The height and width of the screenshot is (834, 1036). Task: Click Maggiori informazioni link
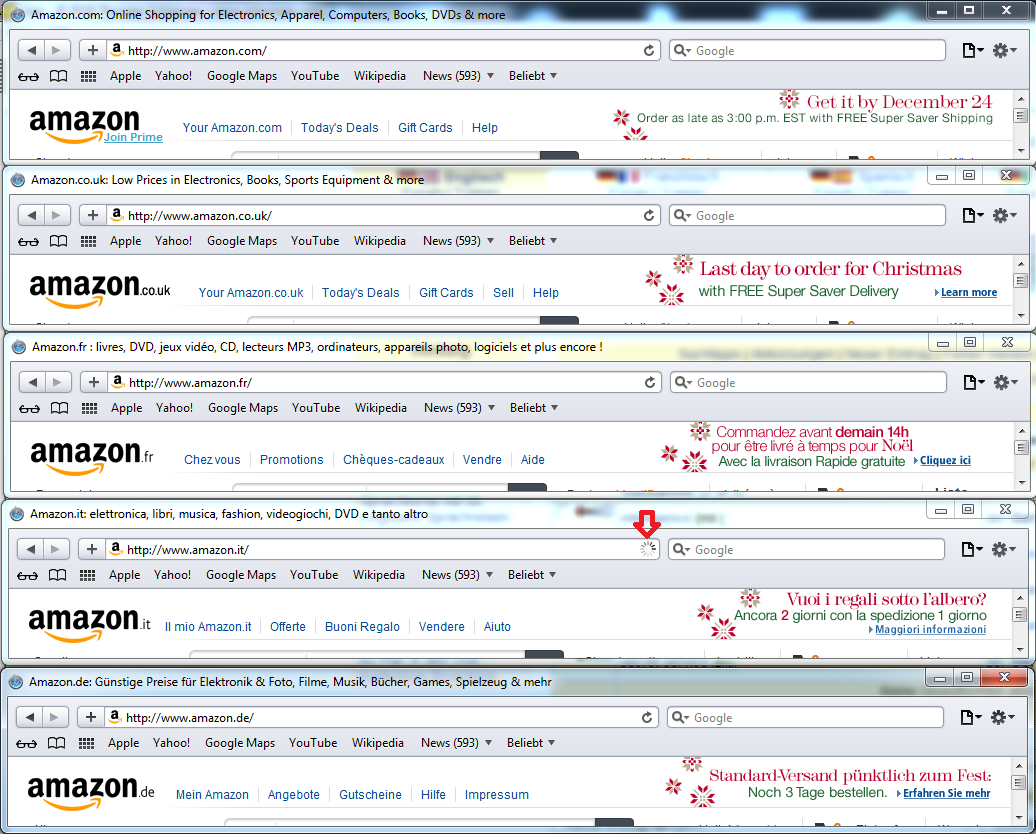coord(930,630)
